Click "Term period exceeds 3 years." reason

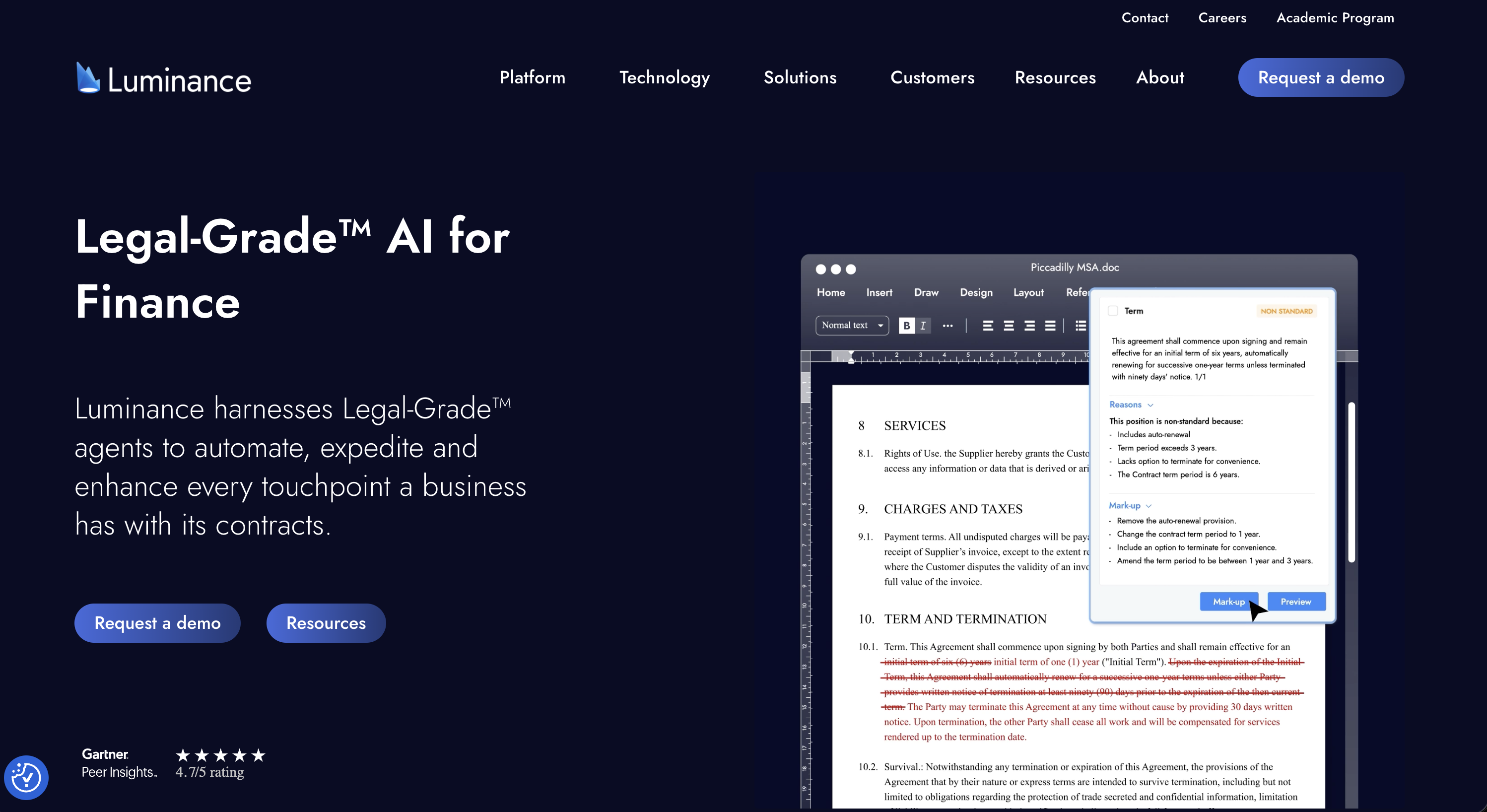[1167, 448]
